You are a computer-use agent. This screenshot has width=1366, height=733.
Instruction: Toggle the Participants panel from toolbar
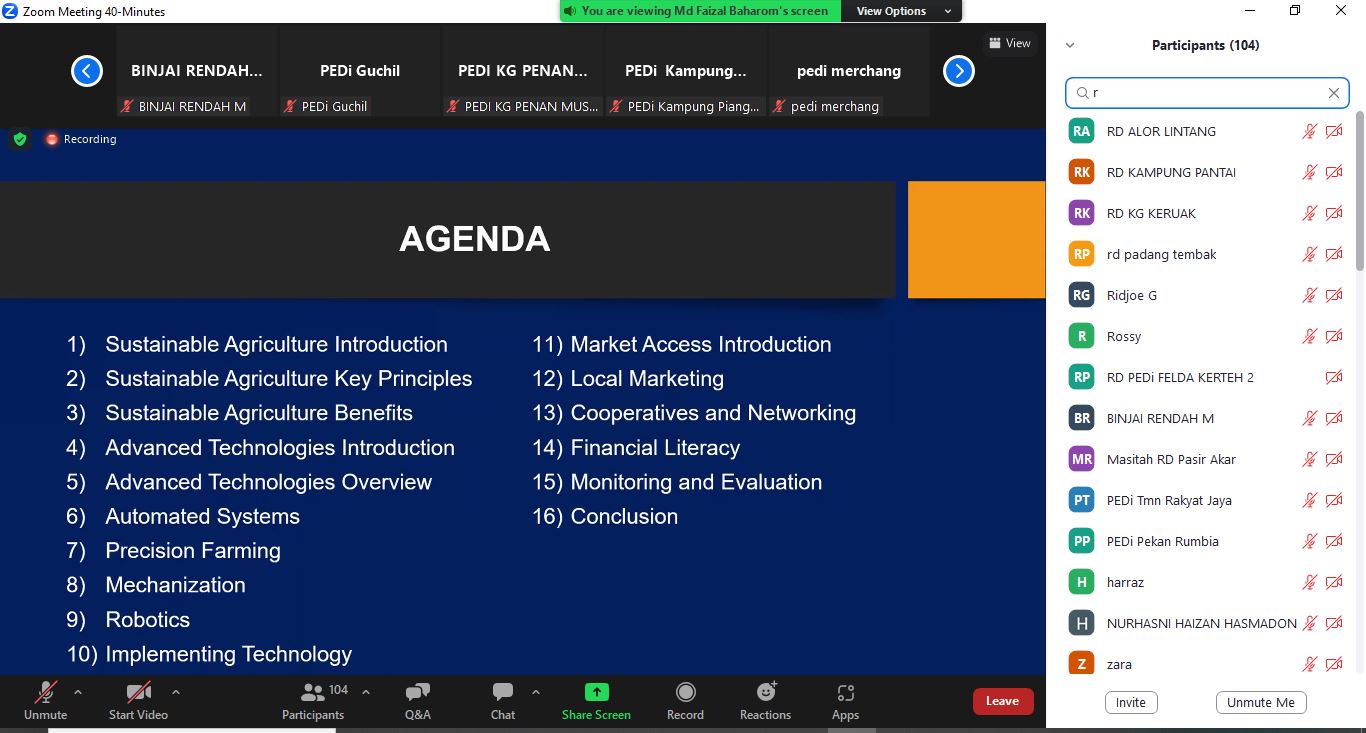pos(313,700)
